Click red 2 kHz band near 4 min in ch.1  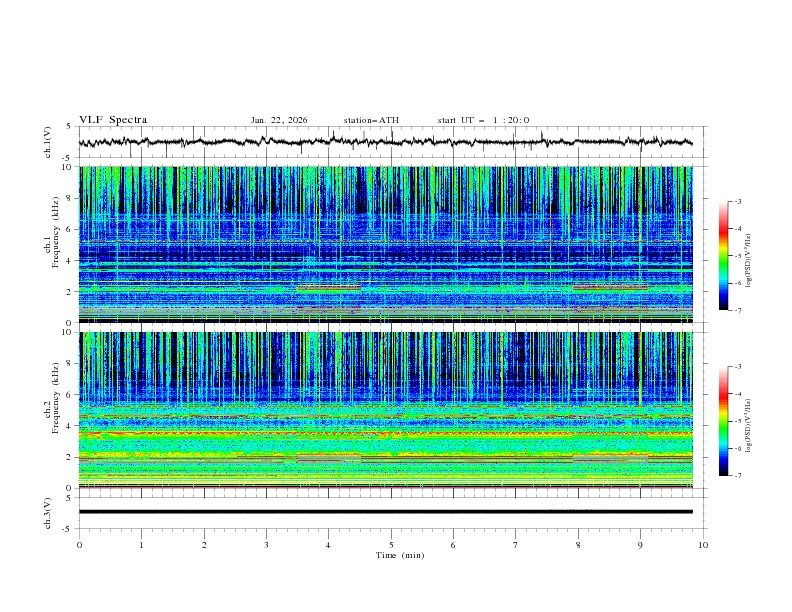point(328,288)
